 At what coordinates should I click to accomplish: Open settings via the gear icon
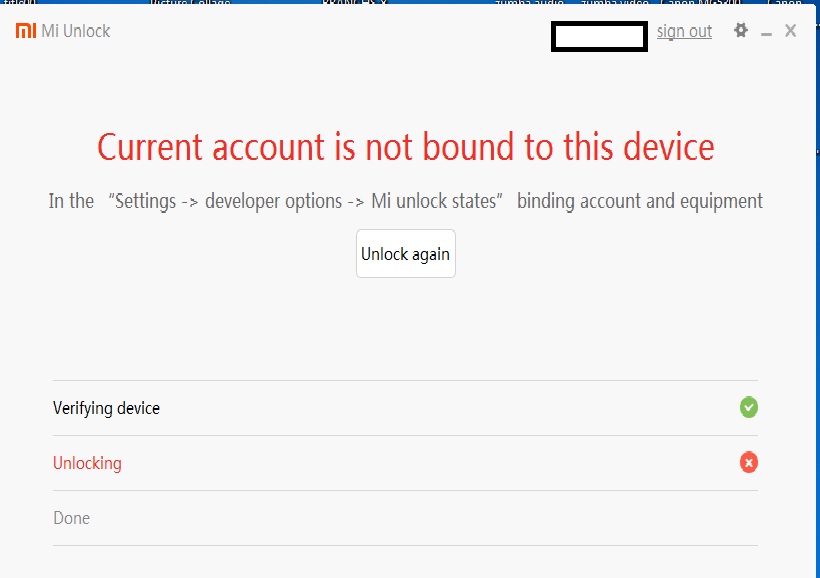click(741, 31)
